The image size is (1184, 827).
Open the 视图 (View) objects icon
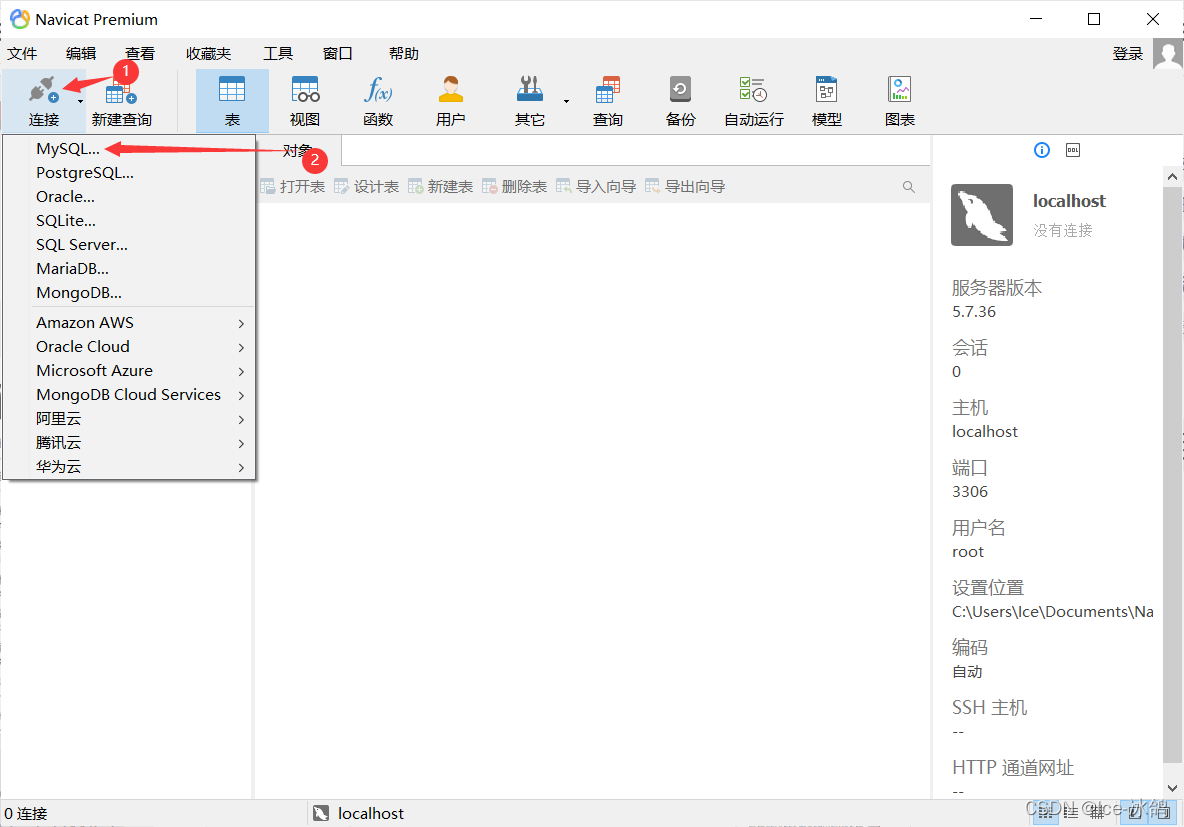point(305,89)
